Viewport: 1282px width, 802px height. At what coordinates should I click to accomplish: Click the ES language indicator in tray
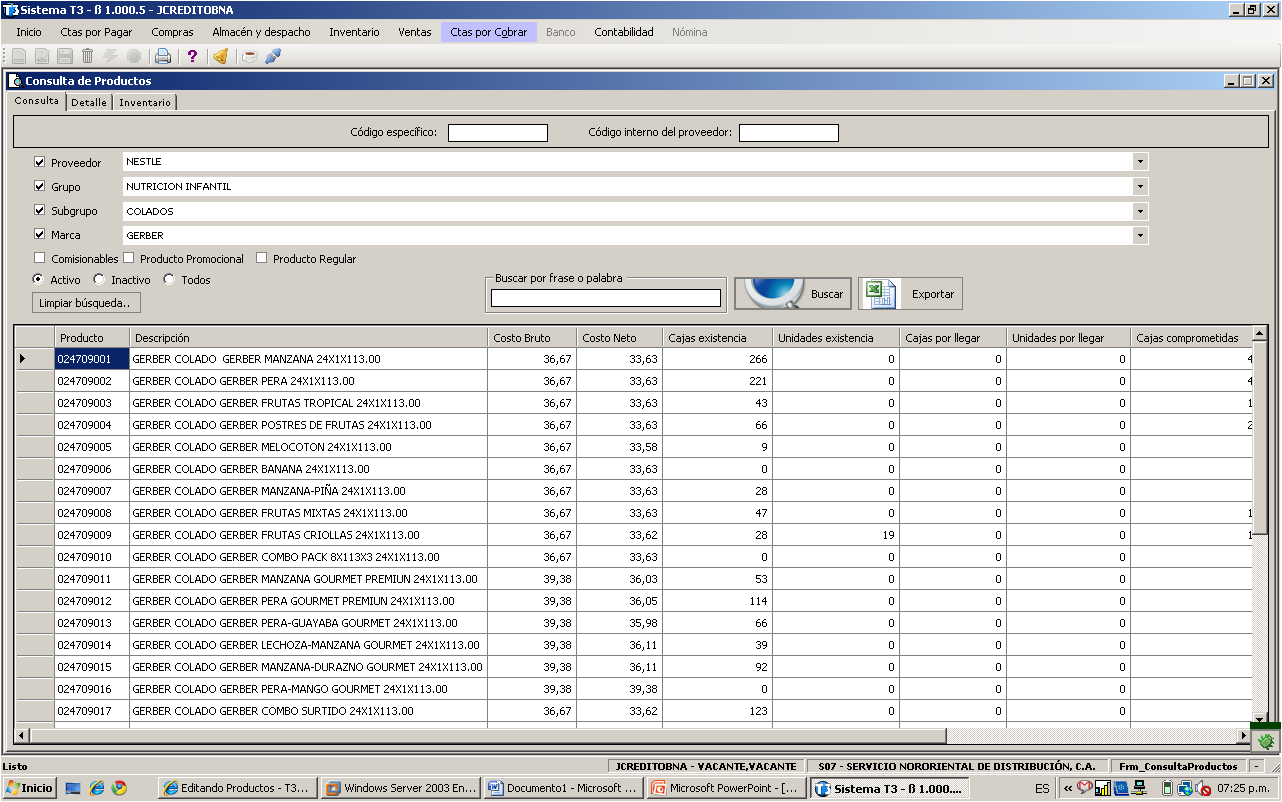coord(1043,789)
